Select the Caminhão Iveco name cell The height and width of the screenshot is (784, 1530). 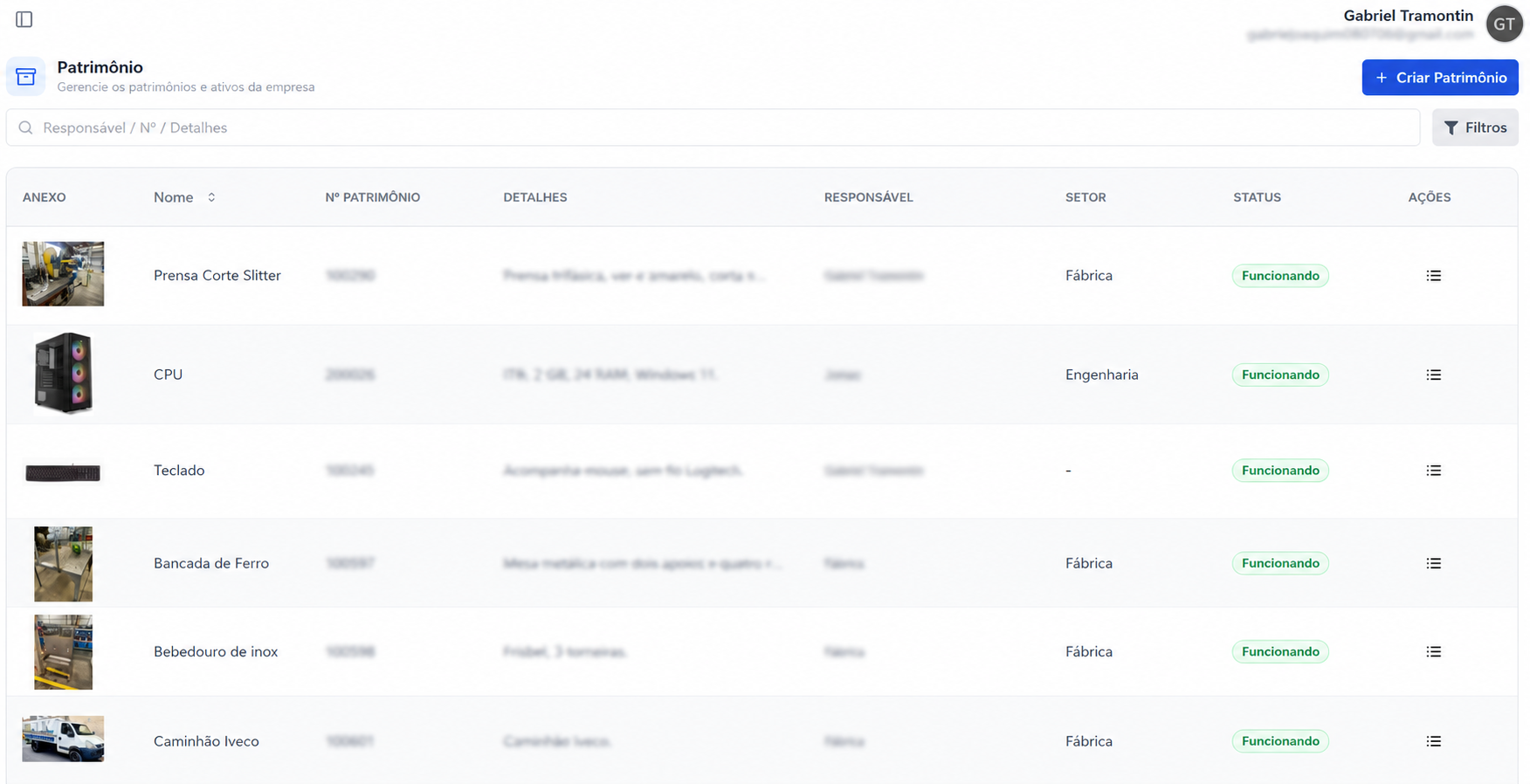206,741
